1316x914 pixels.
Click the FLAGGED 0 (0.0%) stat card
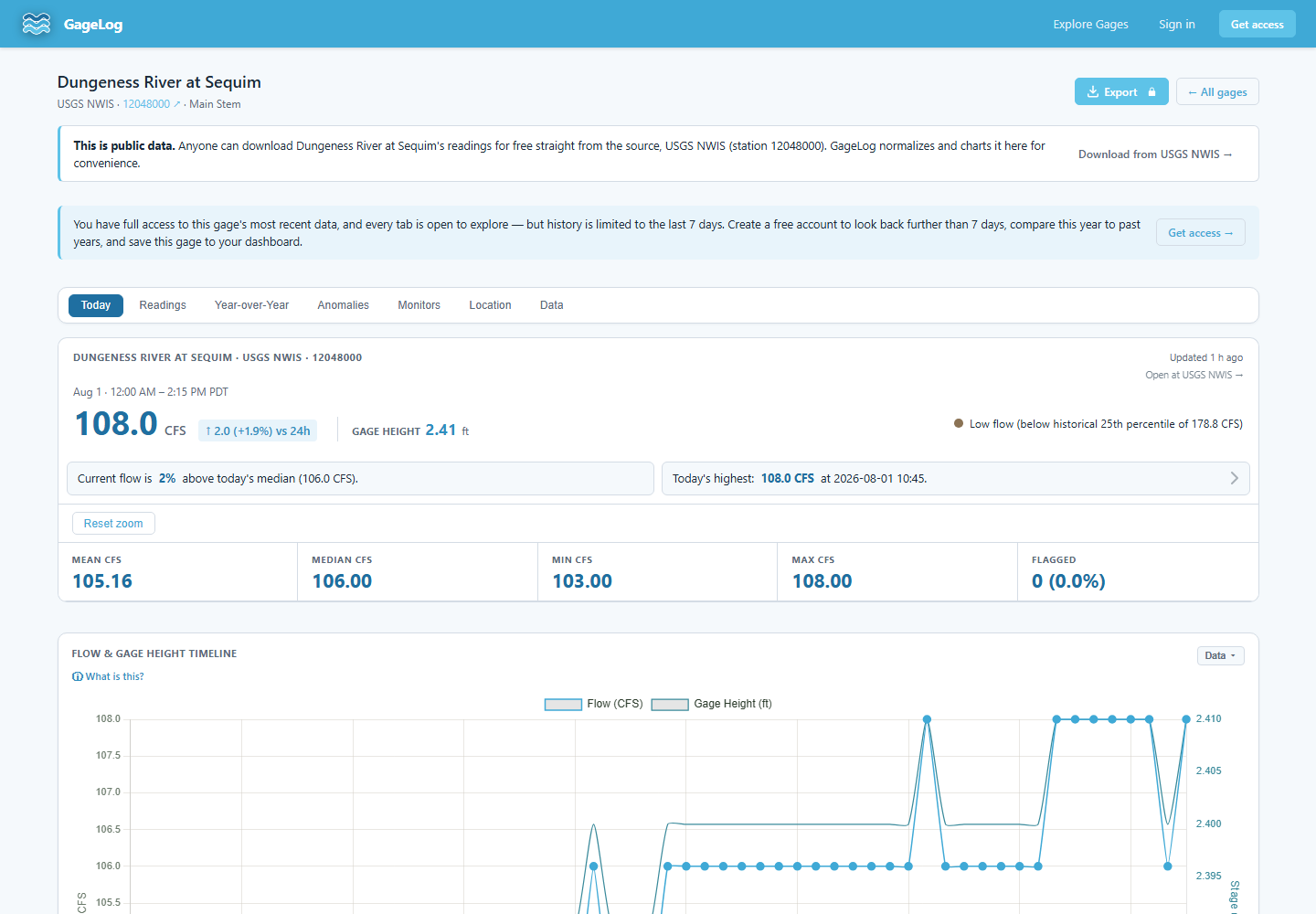point(1138,572)
